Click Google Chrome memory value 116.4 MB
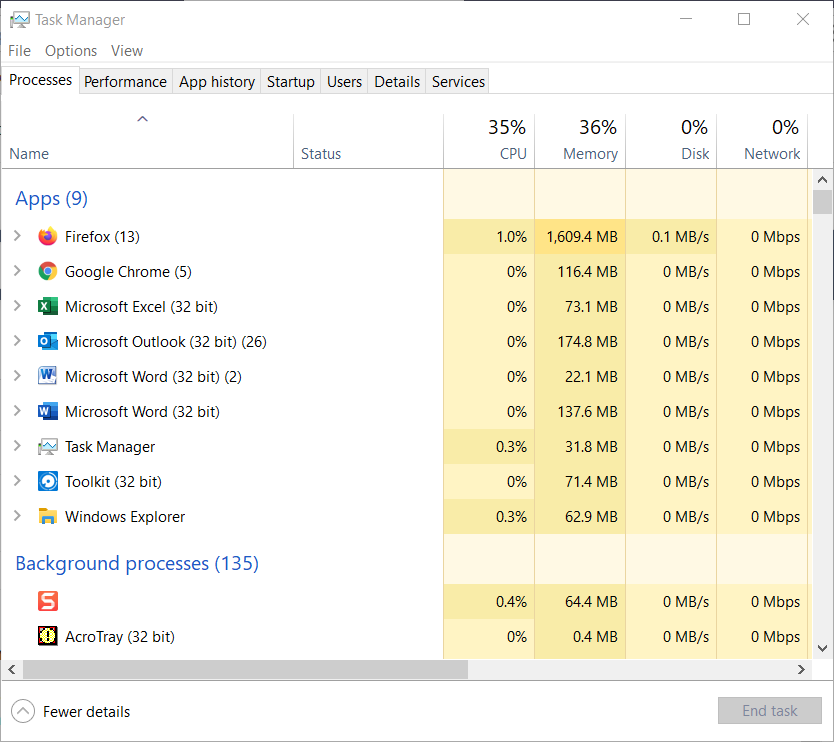This screenshot has height=742, width=834. coord(587,271)
